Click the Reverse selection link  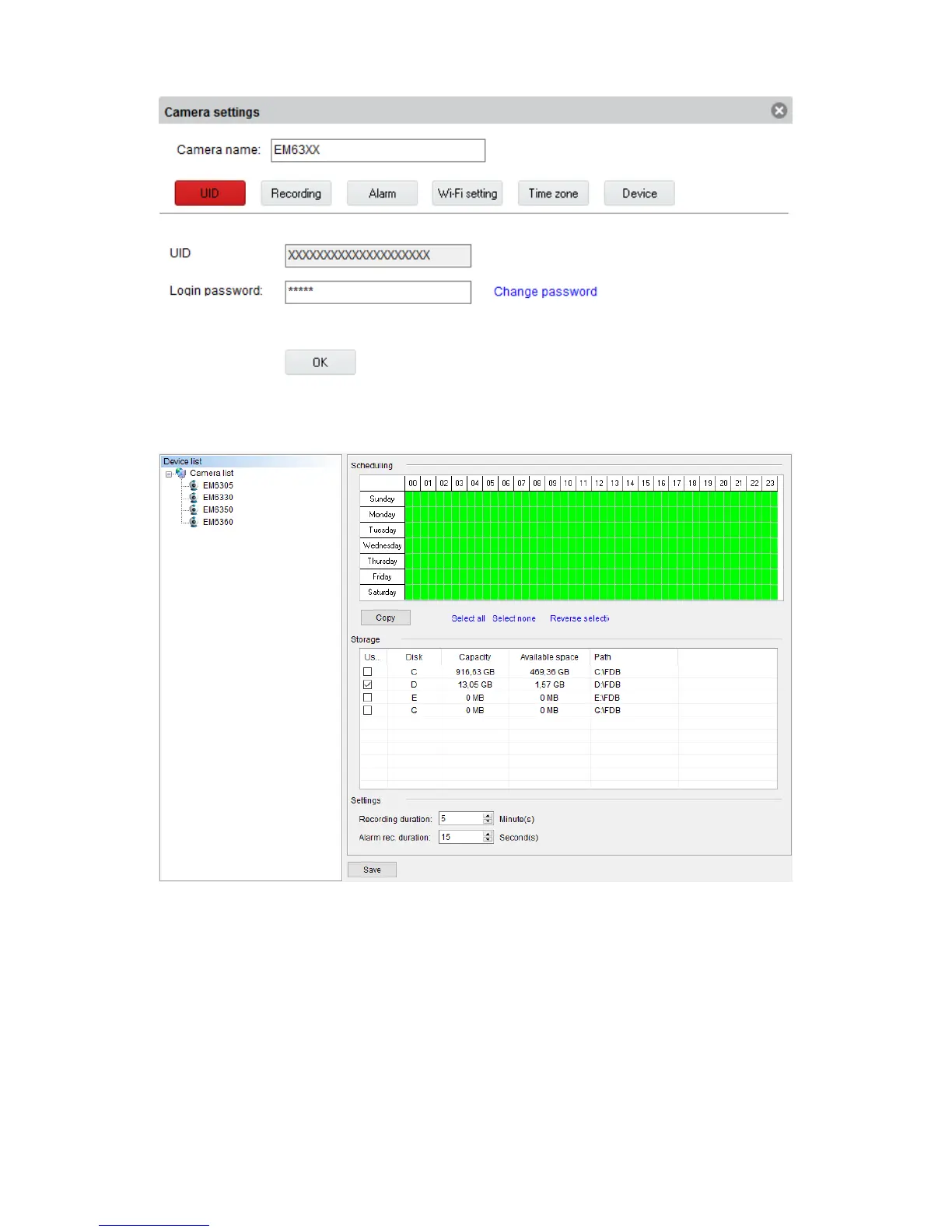point(579,618)
